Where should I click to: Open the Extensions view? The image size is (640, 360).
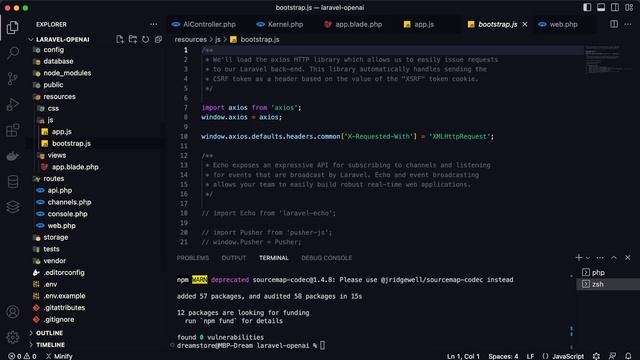pos(13,130)
